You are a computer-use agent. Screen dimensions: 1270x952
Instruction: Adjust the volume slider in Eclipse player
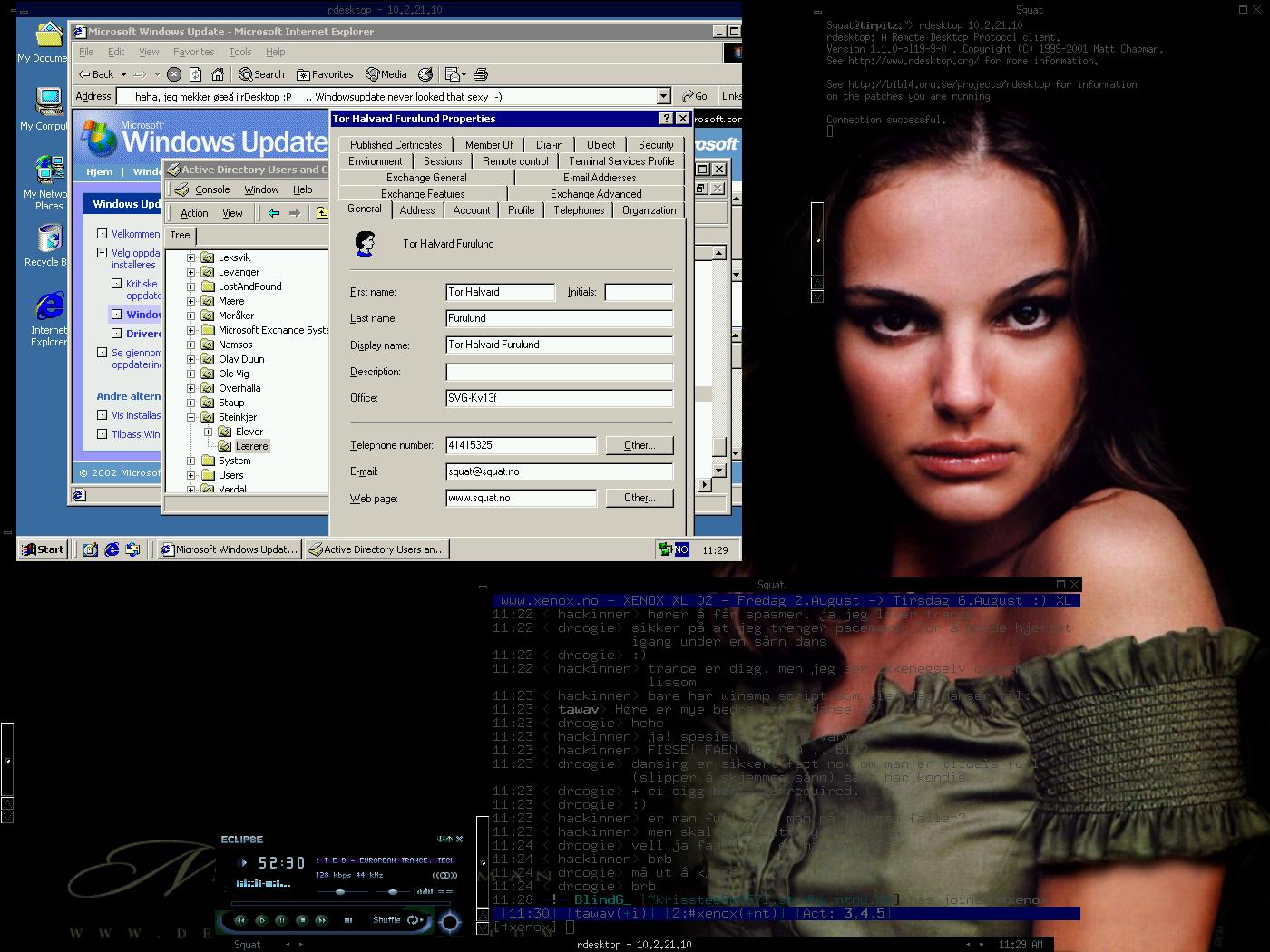click(x=340, y=892)
